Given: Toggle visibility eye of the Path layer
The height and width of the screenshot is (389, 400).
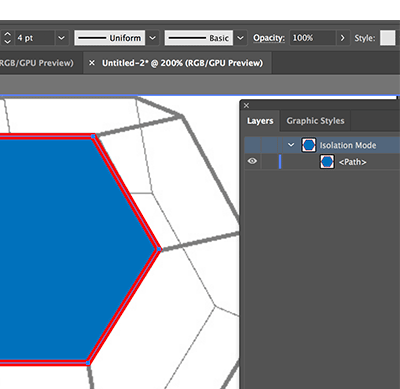Looking at the screenshot, I should [252, 161].
